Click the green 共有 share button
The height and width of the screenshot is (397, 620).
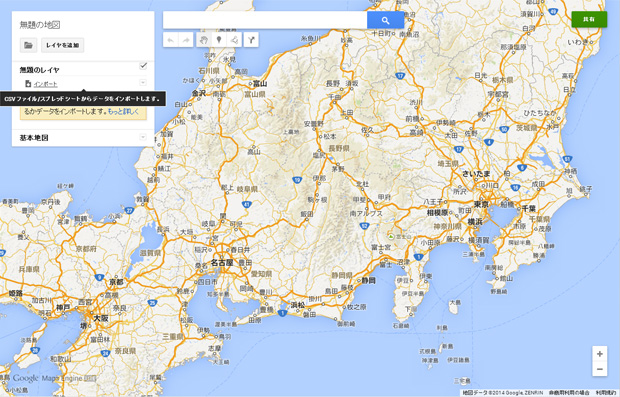[589, 19]
